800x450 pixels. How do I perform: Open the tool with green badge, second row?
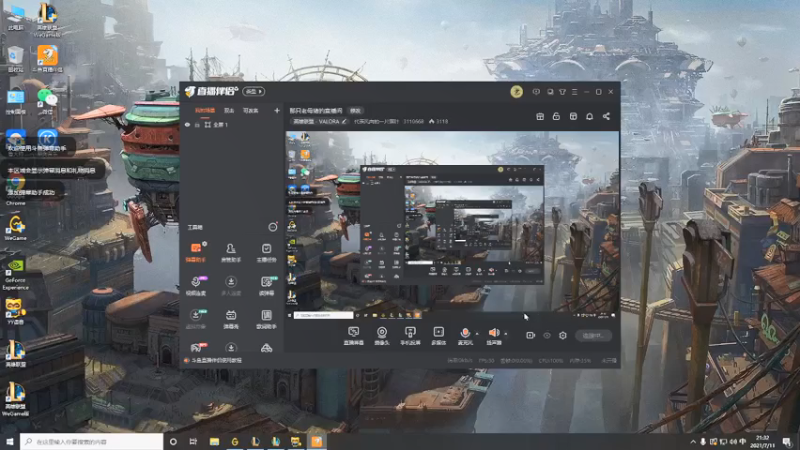267,286
